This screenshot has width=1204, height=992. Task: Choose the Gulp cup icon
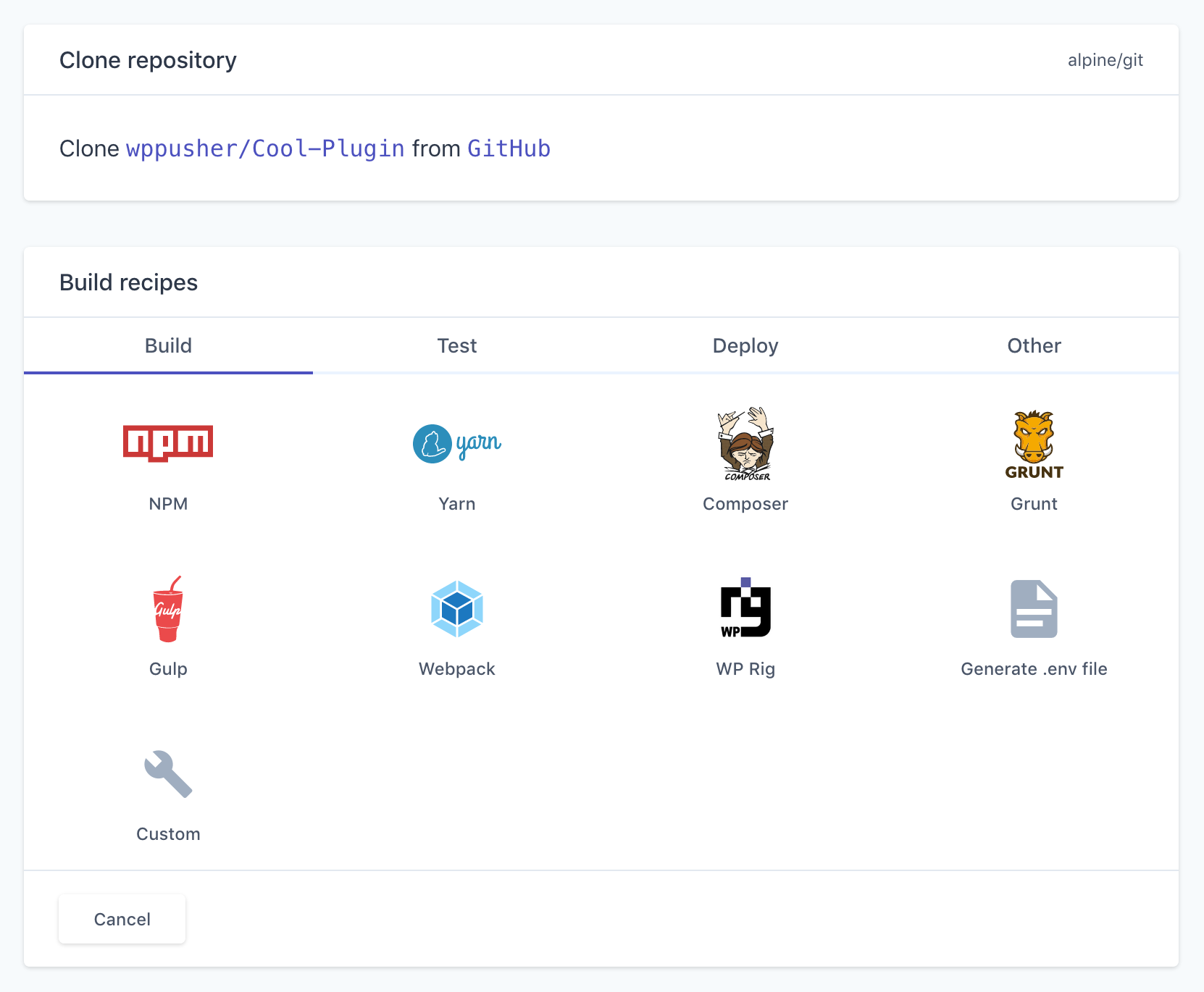[x=168, y=609]
